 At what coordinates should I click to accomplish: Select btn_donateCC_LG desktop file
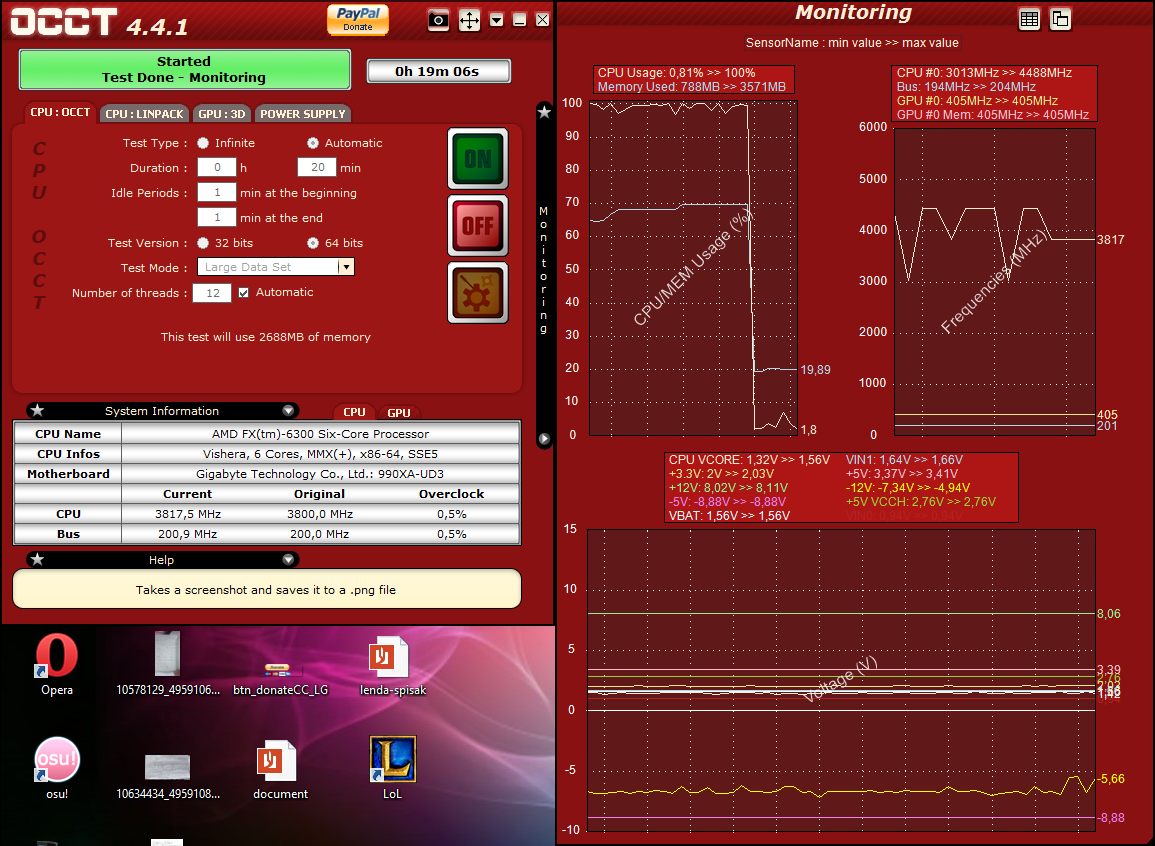coord(280,677)
